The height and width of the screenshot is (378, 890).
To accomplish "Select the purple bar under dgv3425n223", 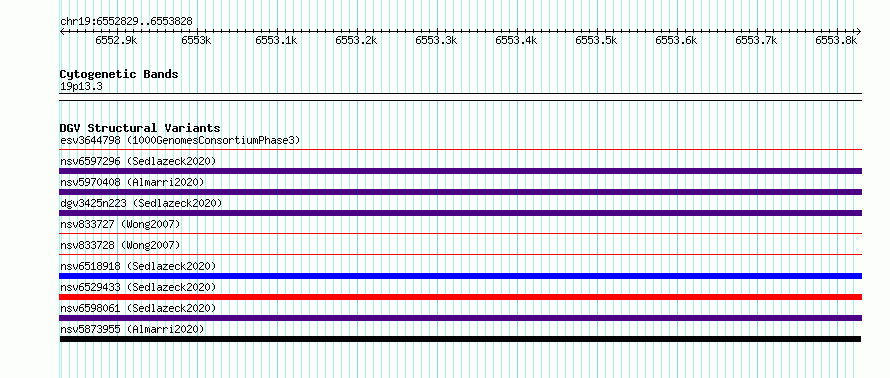I will click(x=460, y=213).
